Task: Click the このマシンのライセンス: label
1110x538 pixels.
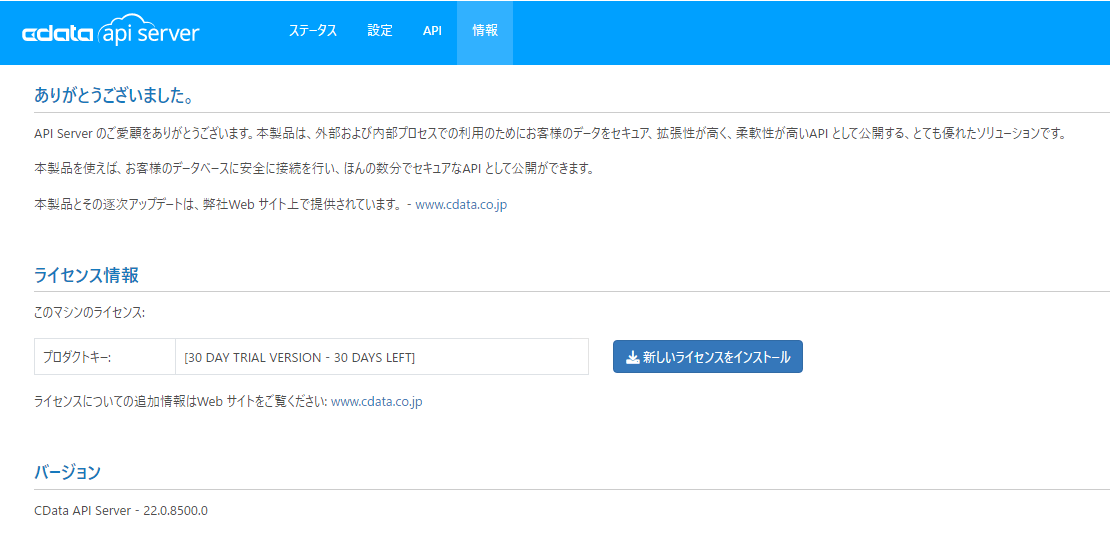Action: (x=89, y=312)
